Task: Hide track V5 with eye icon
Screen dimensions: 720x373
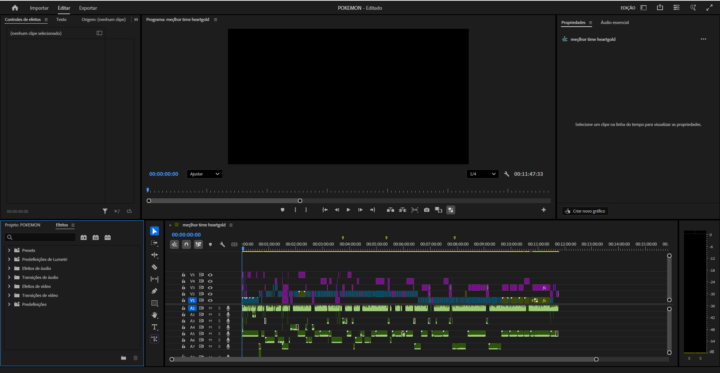Action: (x=210, y=275)
